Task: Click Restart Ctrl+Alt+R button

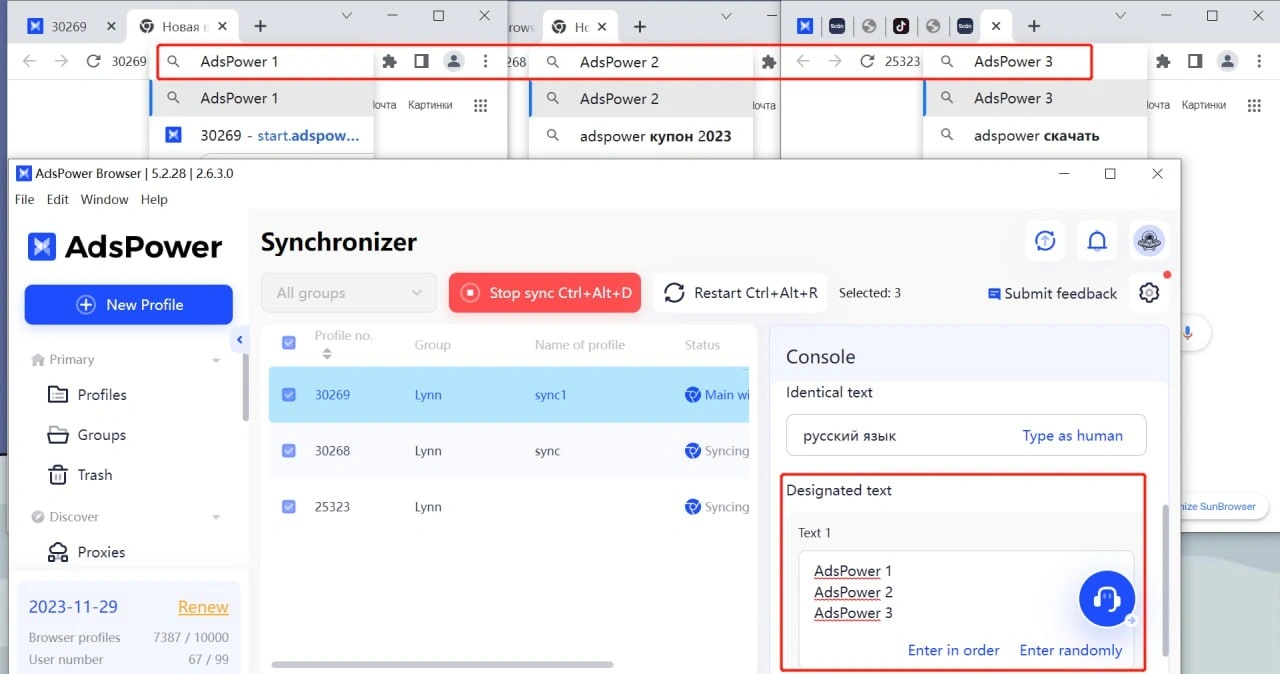Action: point(740,293)
